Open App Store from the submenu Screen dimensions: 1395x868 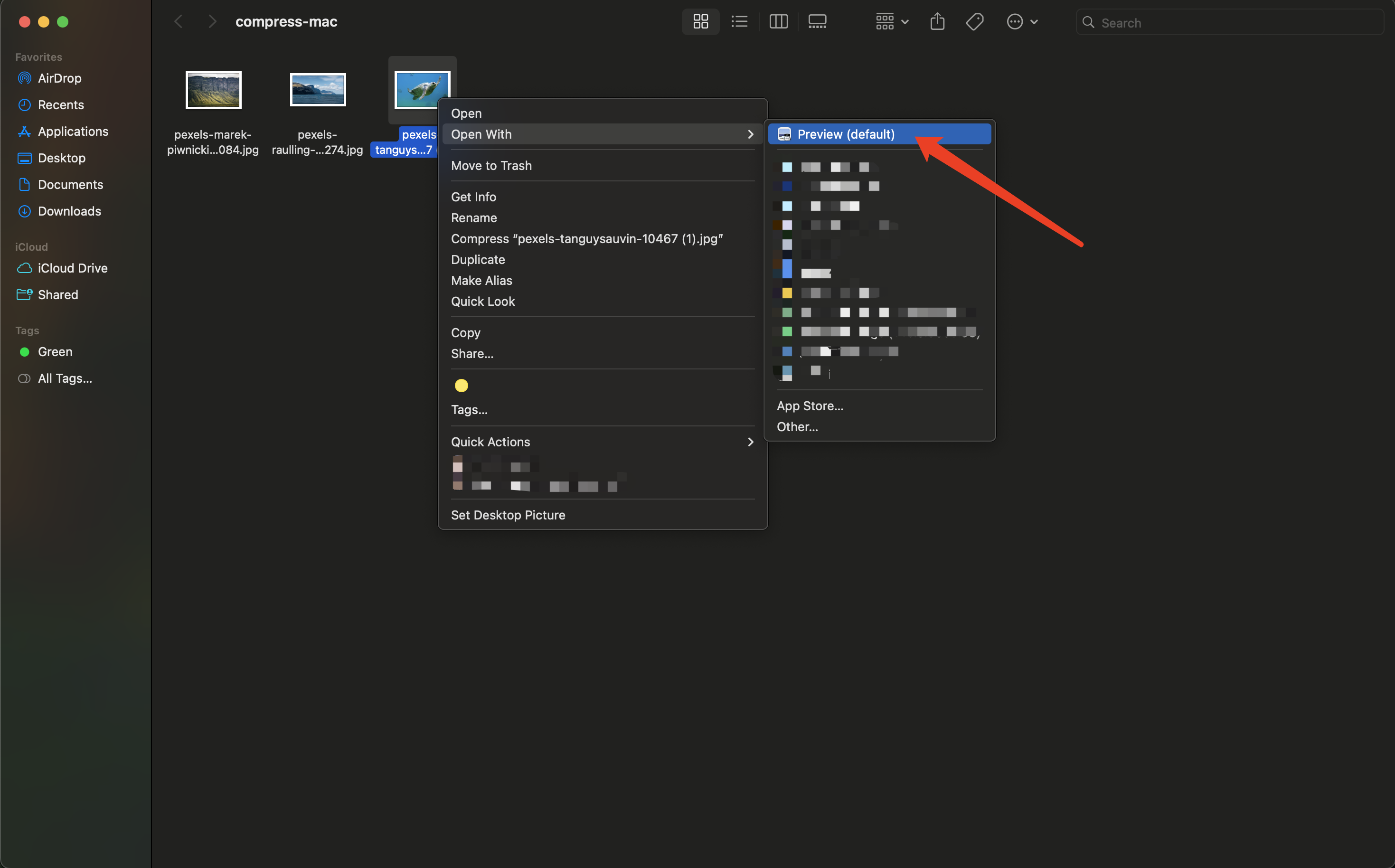pyautogui.click(x=810, y=406)
